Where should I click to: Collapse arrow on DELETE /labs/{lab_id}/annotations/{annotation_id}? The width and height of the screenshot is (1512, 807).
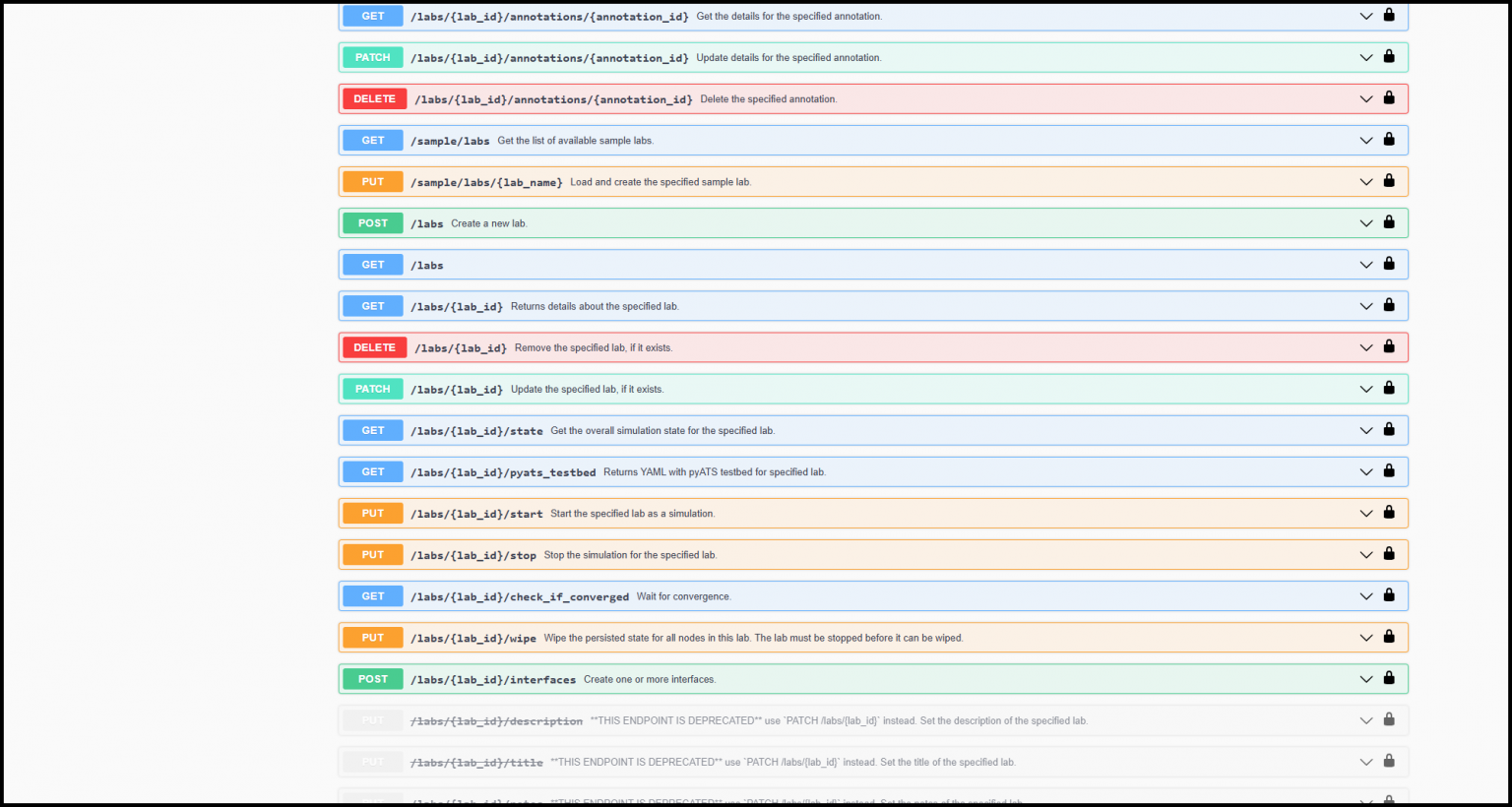coord(1365,98)
